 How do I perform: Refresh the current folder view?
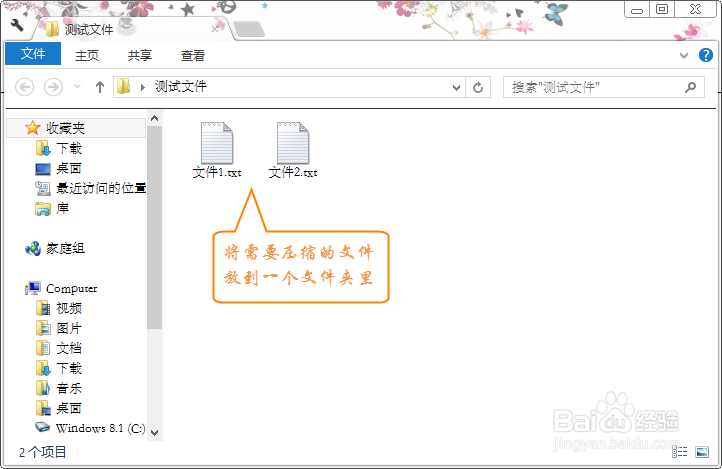coord(478,87)
